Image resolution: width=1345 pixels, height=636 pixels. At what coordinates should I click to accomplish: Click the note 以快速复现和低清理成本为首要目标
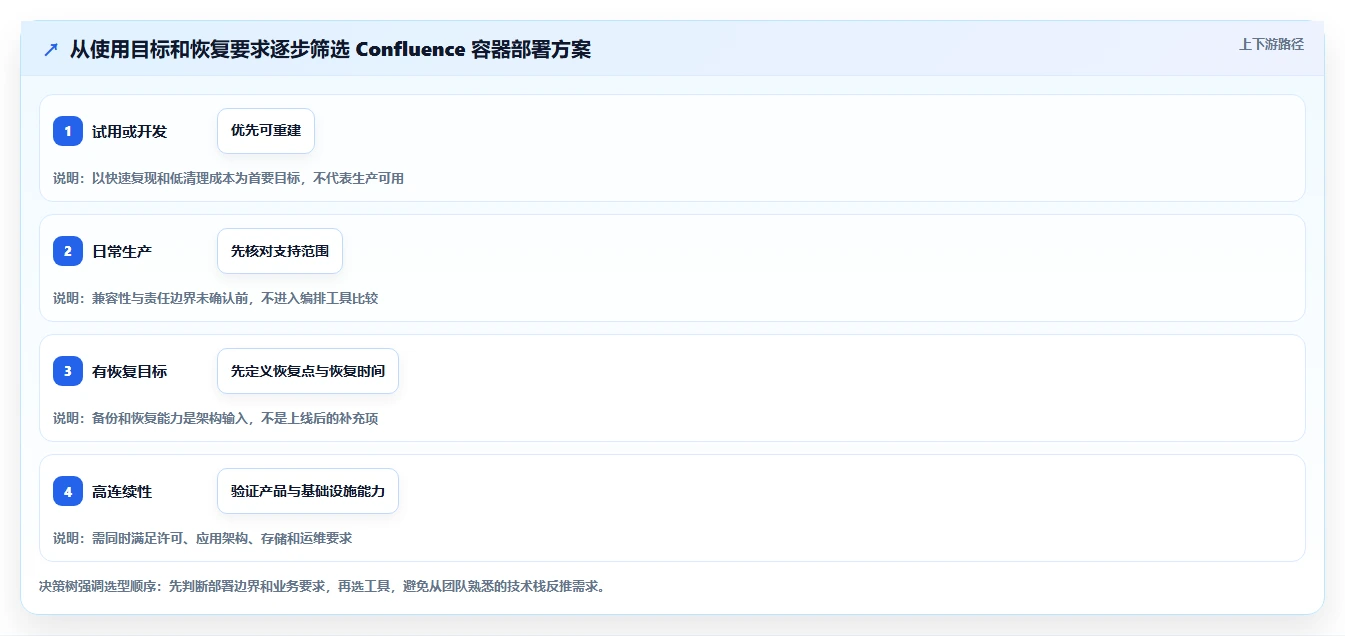[198, 178]
